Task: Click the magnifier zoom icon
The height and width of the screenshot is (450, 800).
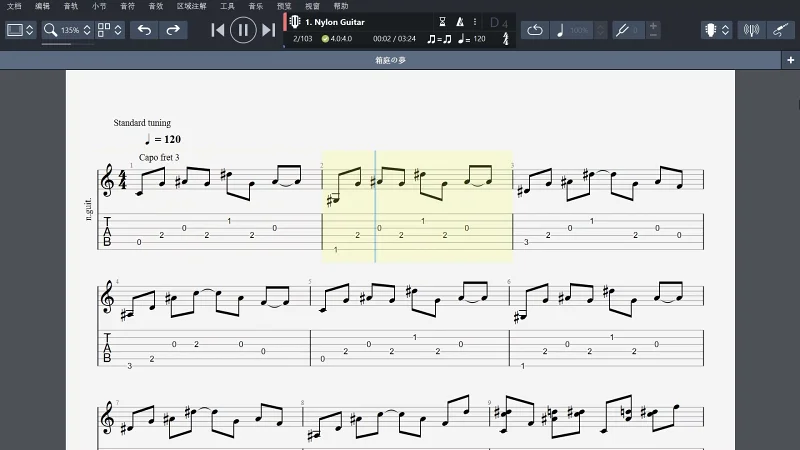Action: [50, 30]
